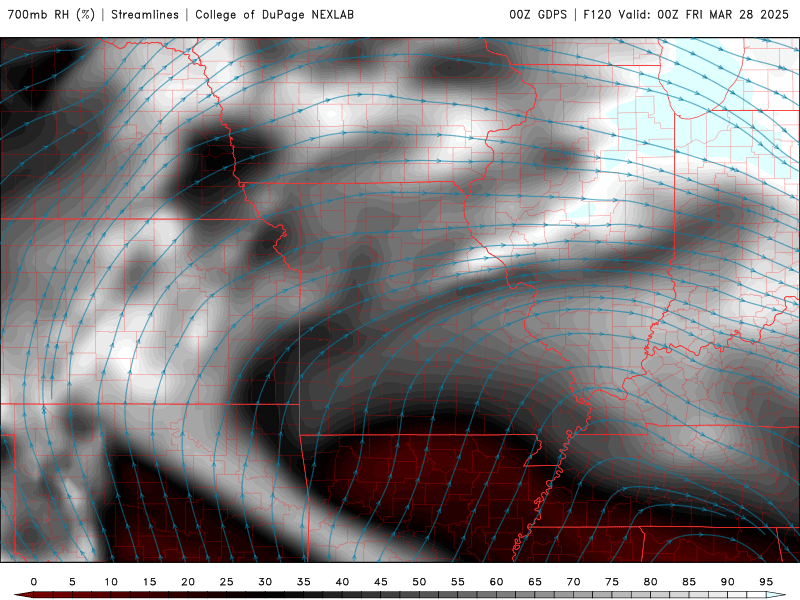Pick the "45" label on the color bar
800x600 pixels.
(x=381, y=582)
